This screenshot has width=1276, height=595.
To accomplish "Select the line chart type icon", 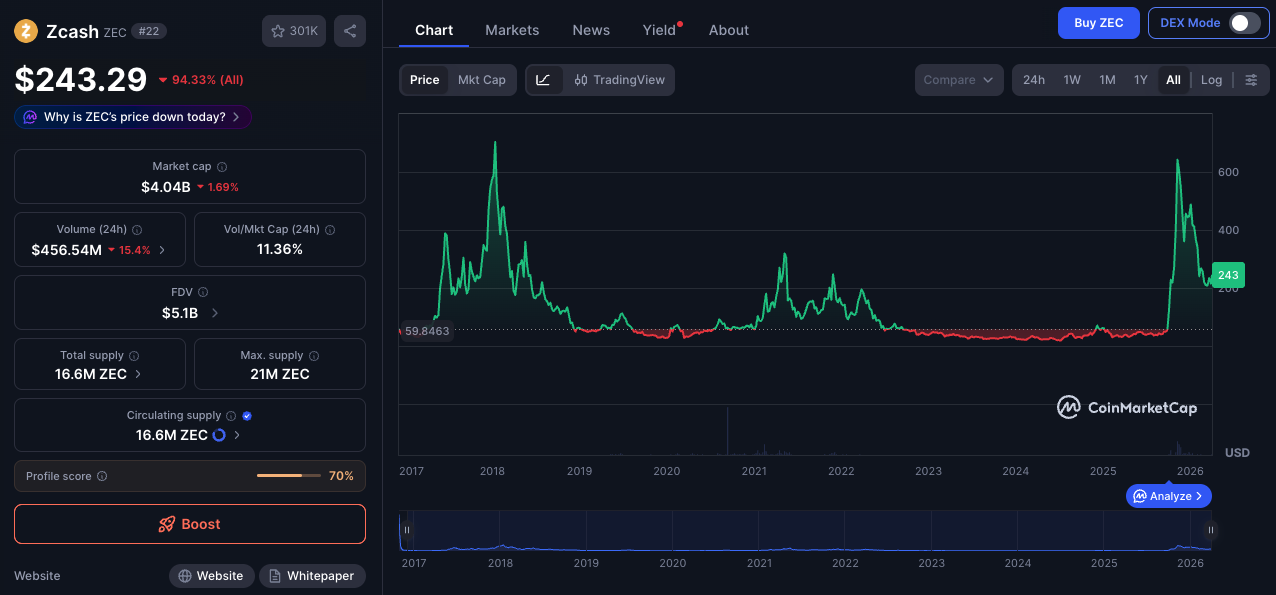I will [543, 80].
